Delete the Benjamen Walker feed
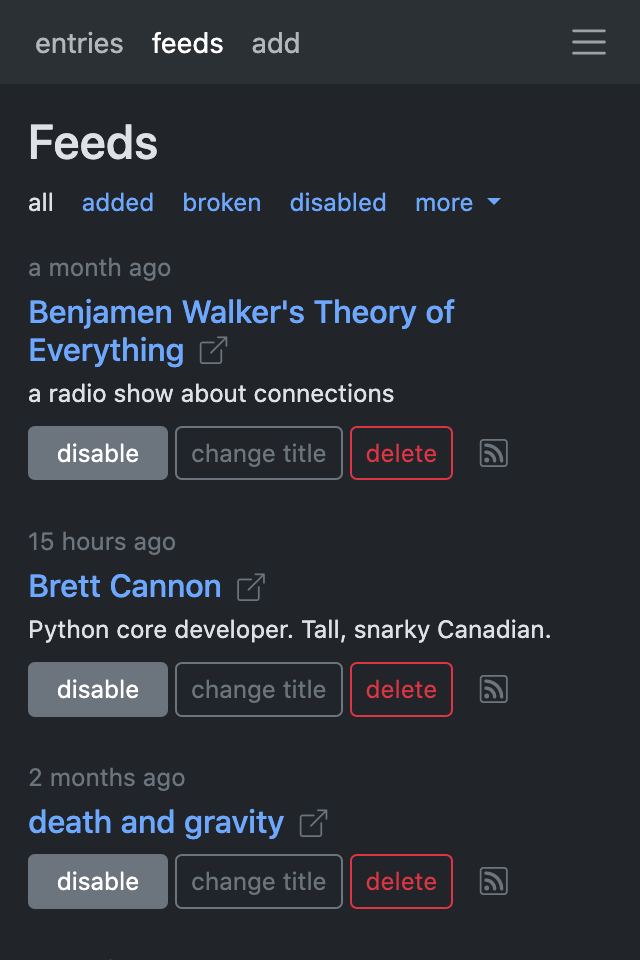This screenshot has width=640, height=960. pos(401,452)
